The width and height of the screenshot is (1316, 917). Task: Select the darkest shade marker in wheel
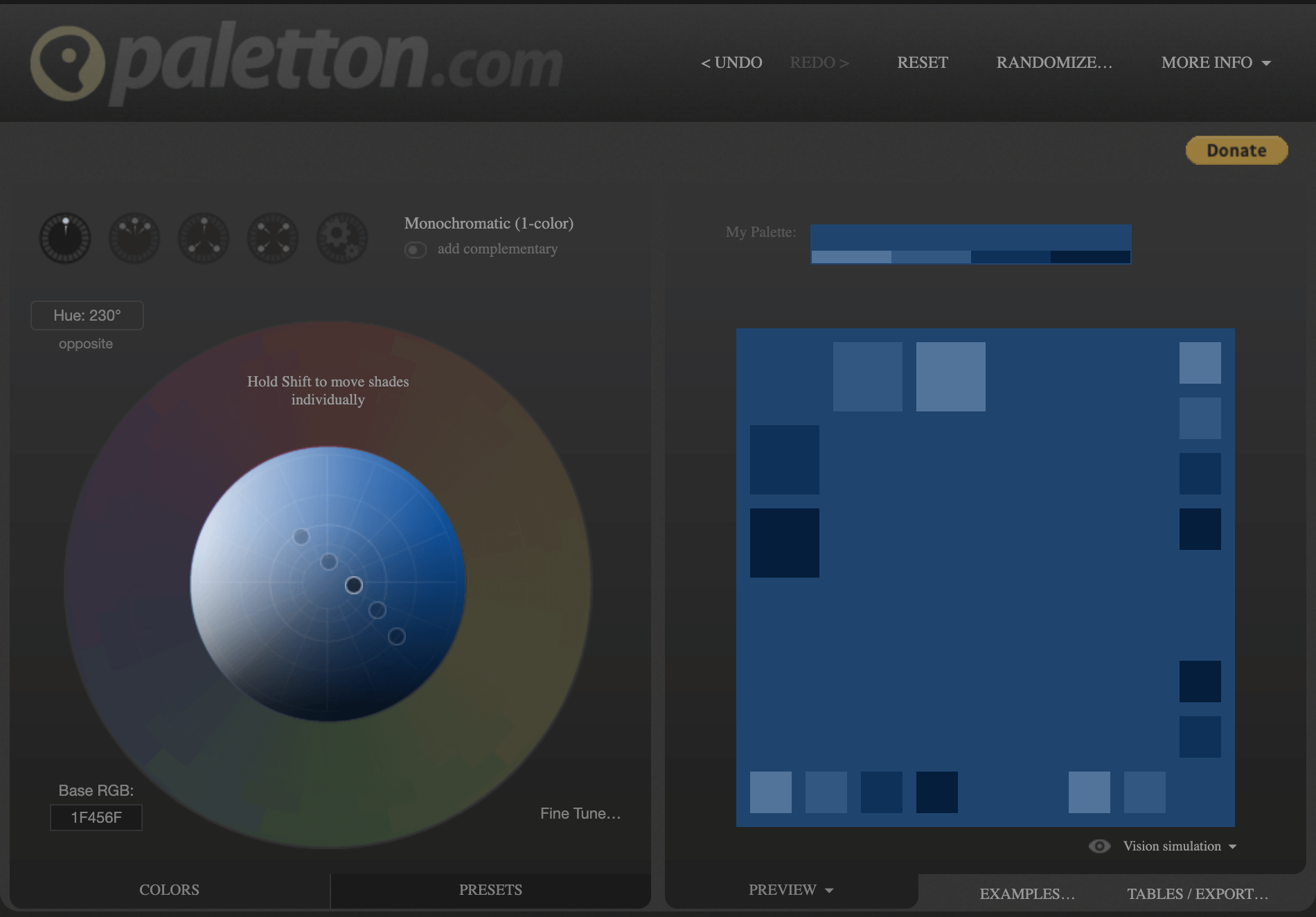point(397,636)
